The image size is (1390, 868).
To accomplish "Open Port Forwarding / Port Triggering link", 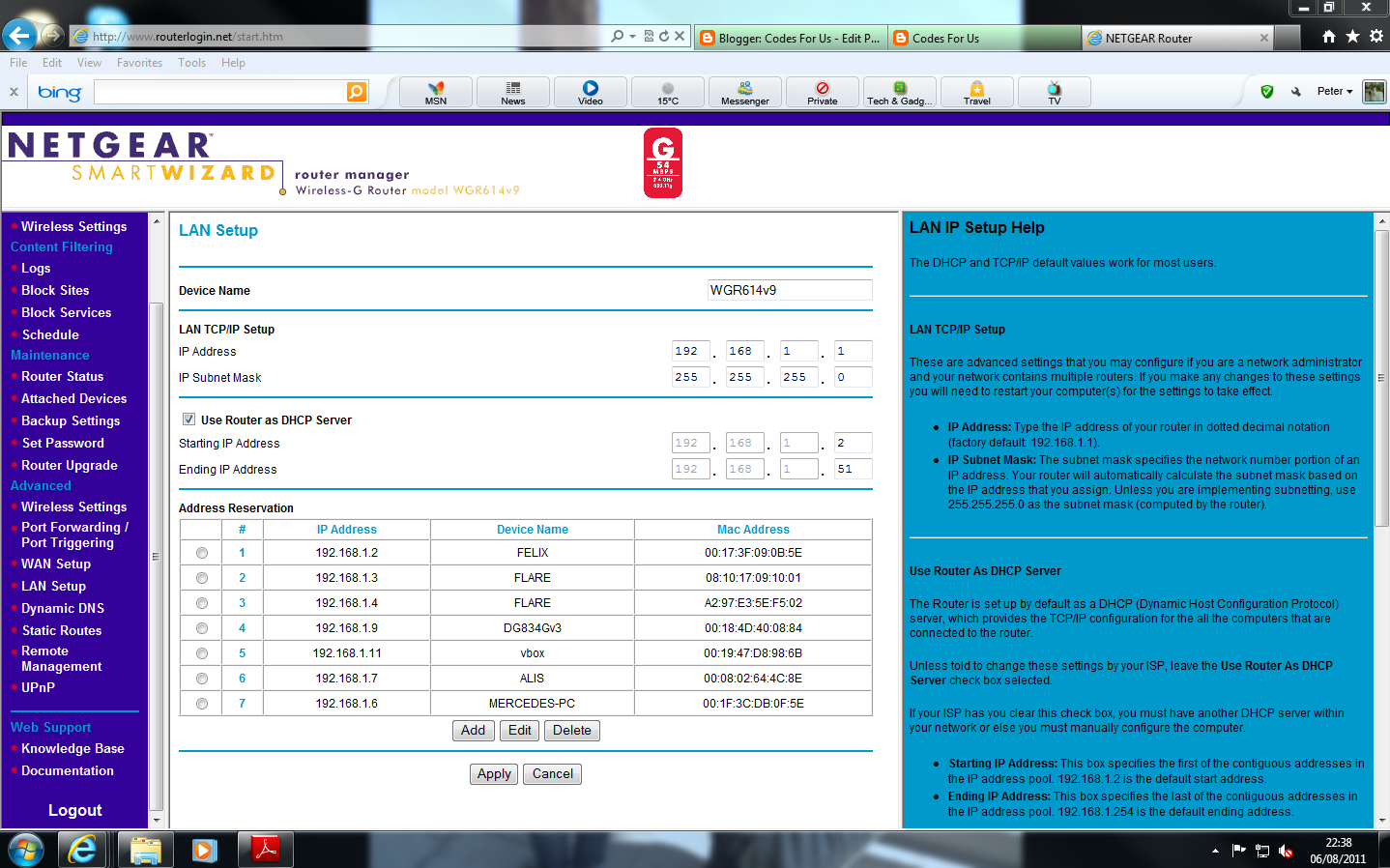I will (74, 535).
